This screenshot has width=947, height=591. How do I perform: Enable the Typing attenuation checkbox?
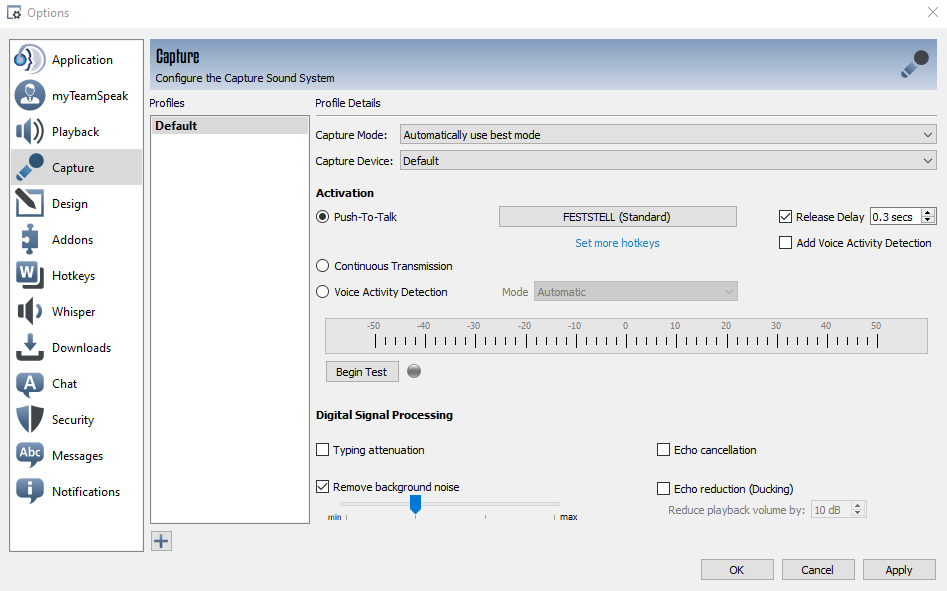tap(323, 450)
